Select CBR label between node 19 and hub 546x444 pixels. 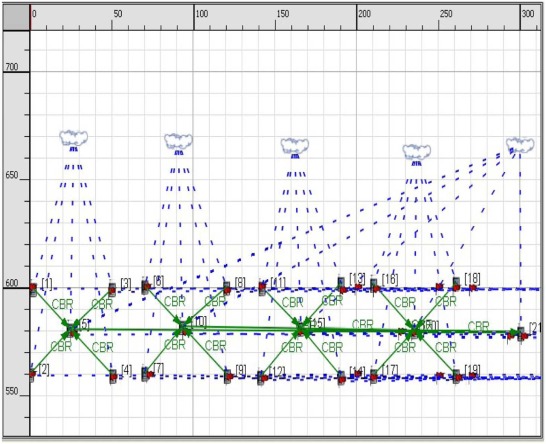[x=446, y=347]
